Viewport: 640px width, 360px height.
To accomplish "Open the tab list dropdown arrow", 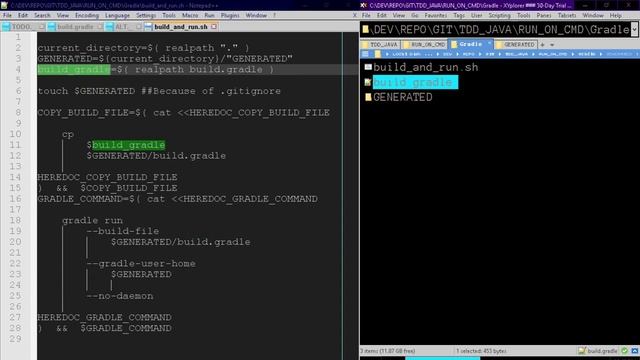I will [552, 45].
